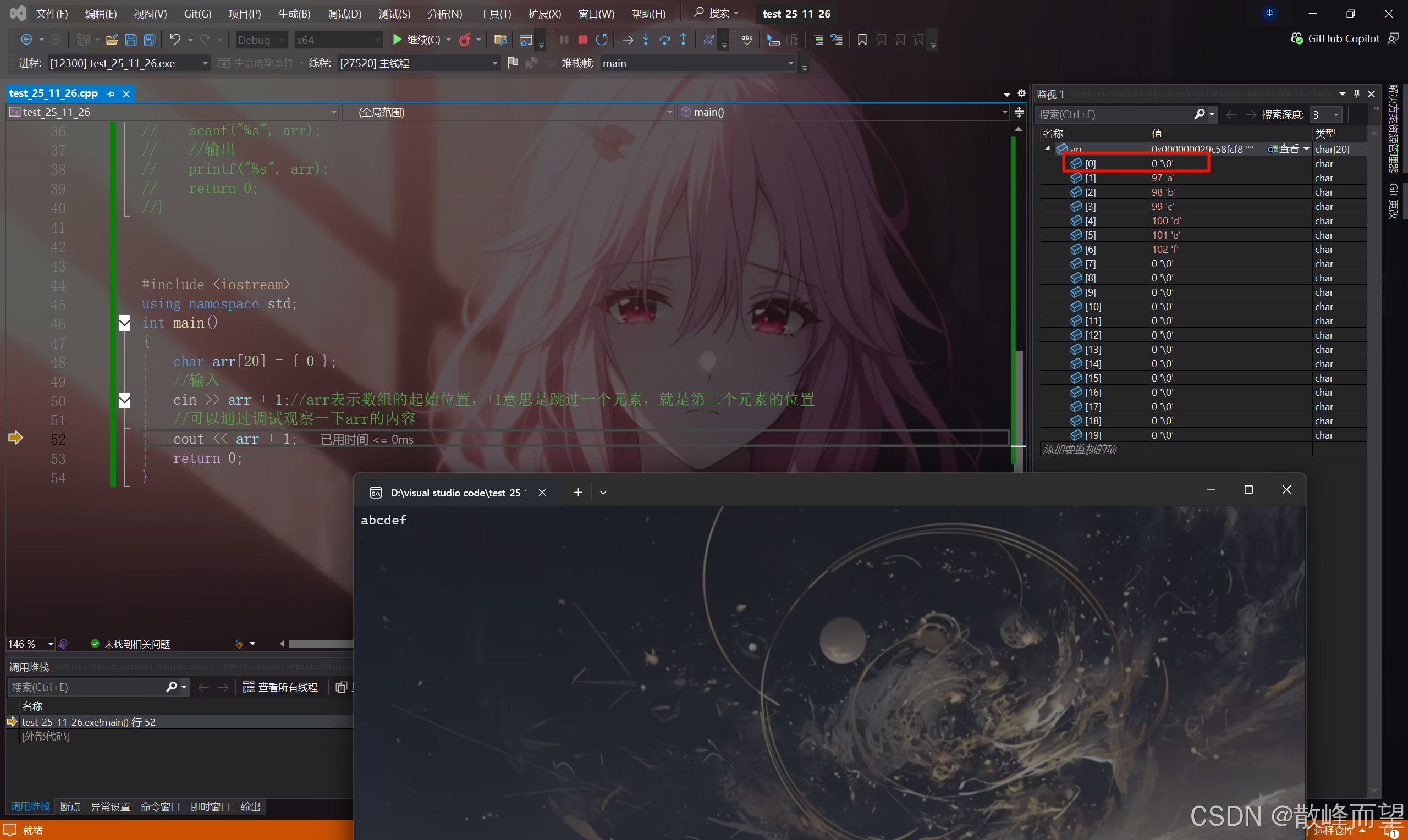Click the Step Over icon
Screen dimensions: 1408x840
(664, 40)
